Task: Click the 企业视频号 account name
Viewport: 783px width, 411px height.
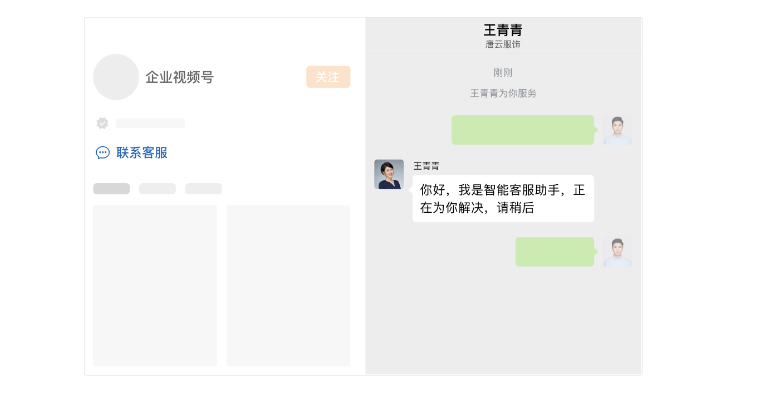Action: [180, 77]
